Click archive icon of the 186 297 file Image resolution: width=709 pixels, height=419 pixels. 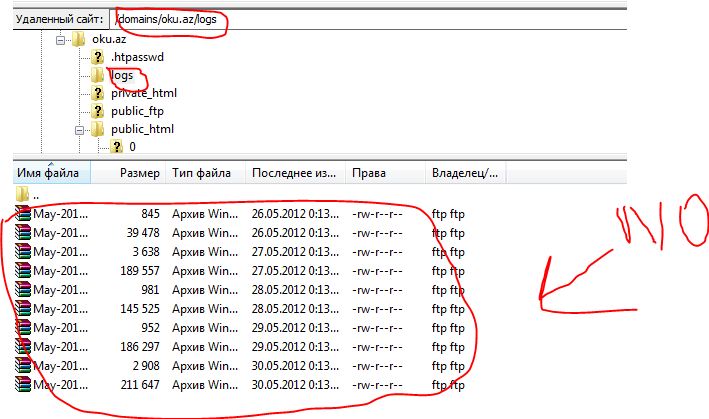tap(23, 346)
